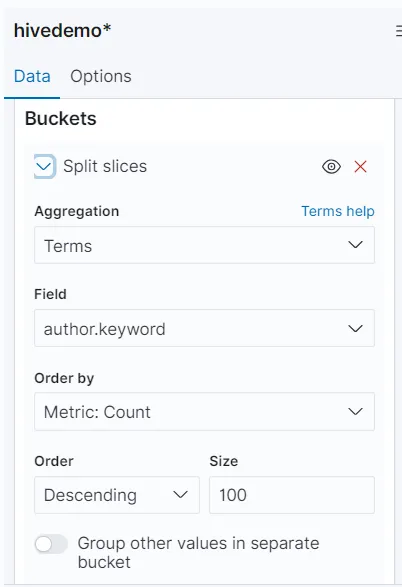Collapse the Split slices section chevron

45,166
